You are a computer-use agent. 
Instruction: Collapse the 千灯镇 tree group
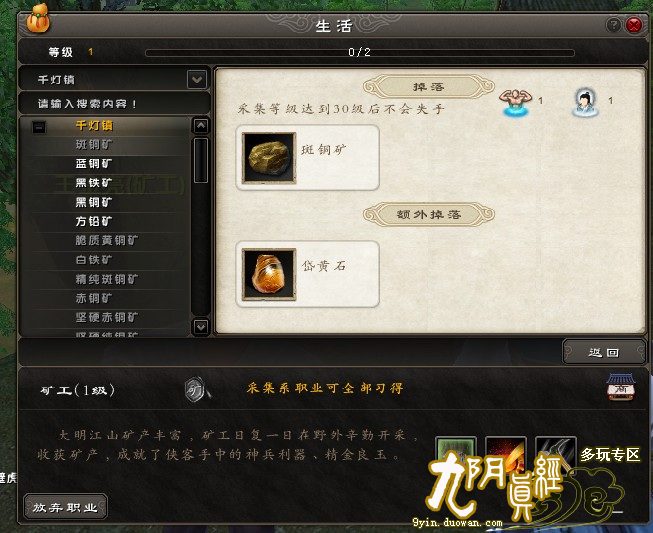tap(39, 127)
